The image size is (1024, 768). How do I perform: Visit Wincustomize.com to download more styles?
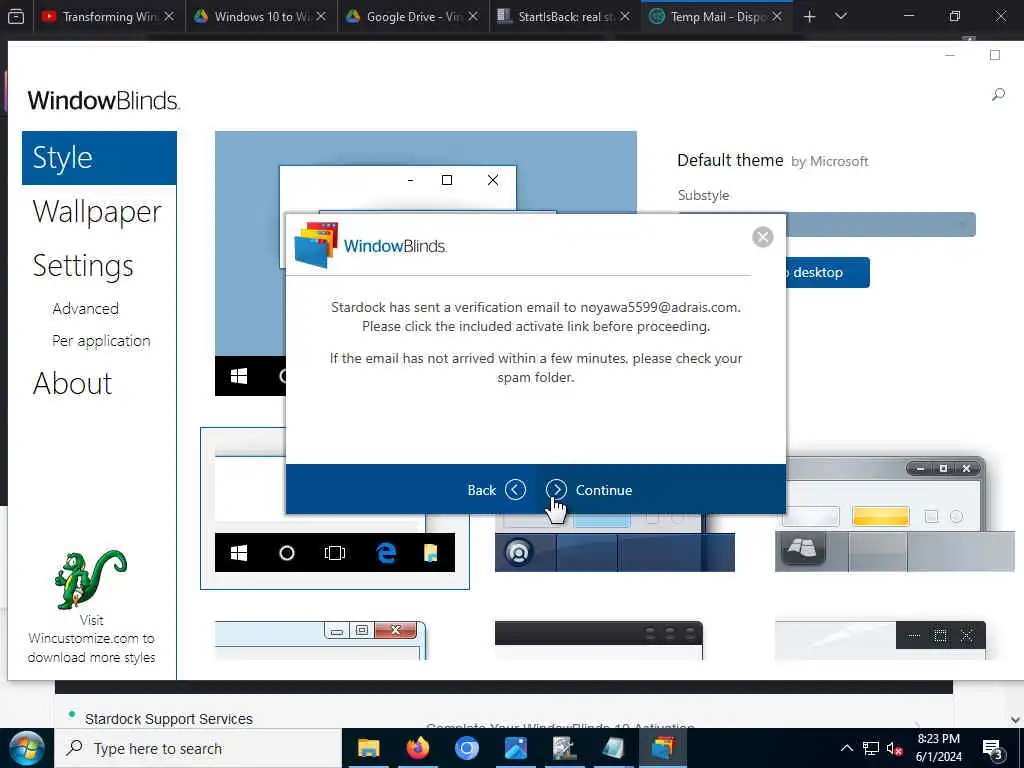[91, 639]
